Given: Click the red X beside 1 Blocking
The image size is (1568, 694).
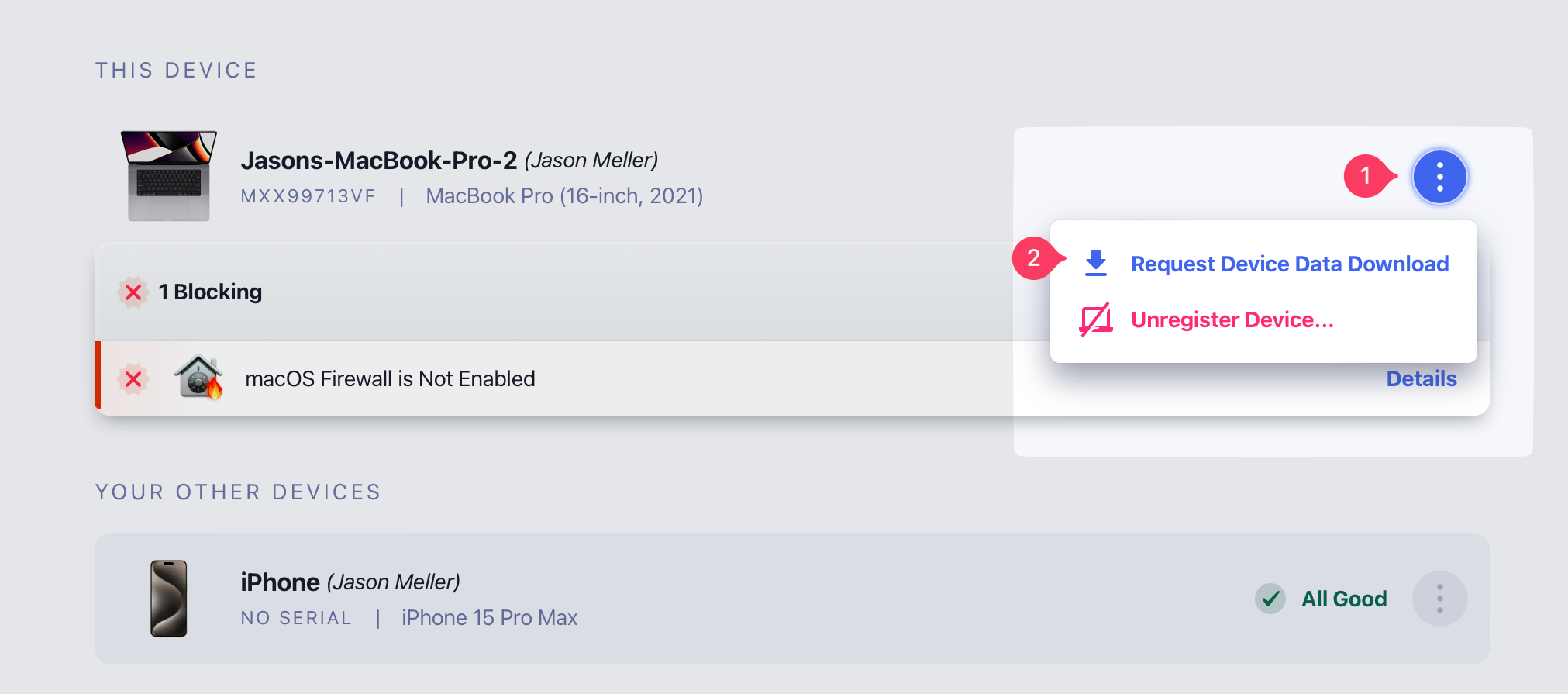Looking at the screenshot, I should (133, 292).
